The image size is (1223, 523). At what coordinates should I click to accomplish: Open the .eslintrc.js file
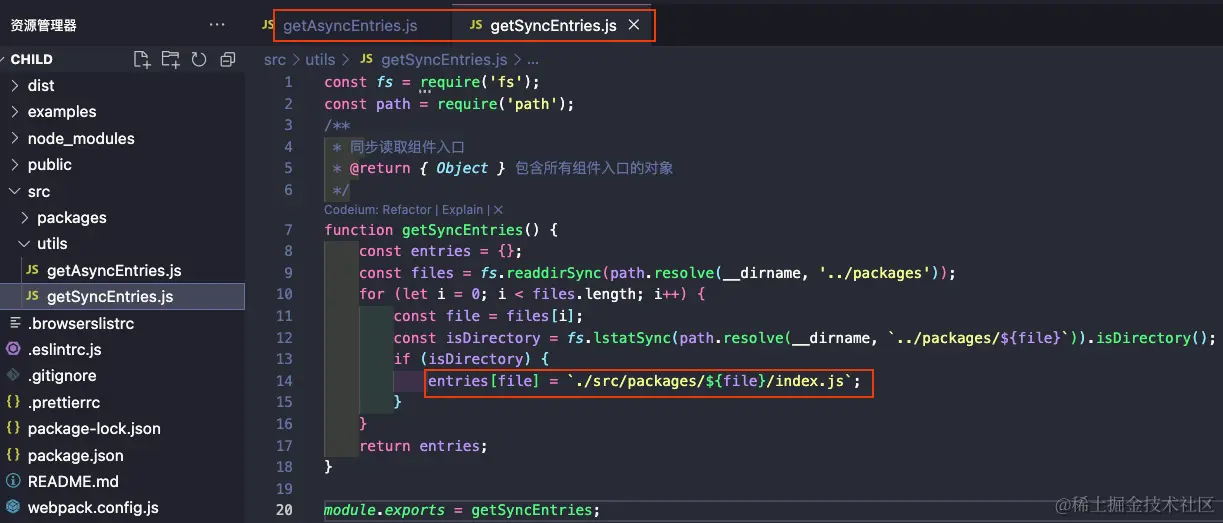pos(64,350)
